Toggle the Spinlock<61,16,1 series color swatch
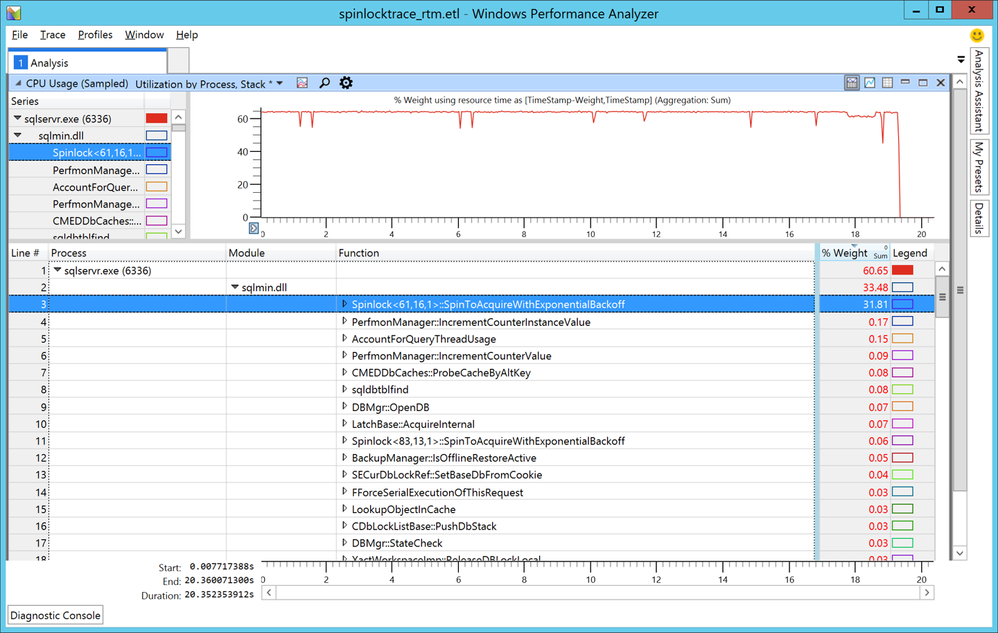The width and height of the screenshot is (998, 633). tap(157, 153)
